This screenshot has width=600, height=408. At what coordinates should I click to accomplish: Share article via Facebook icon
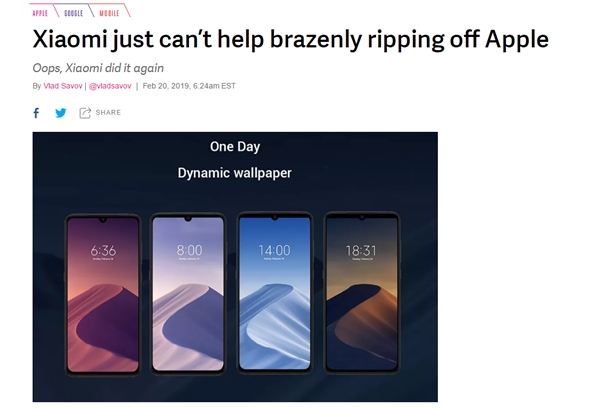pyautogui.click(x=36, y=113)
